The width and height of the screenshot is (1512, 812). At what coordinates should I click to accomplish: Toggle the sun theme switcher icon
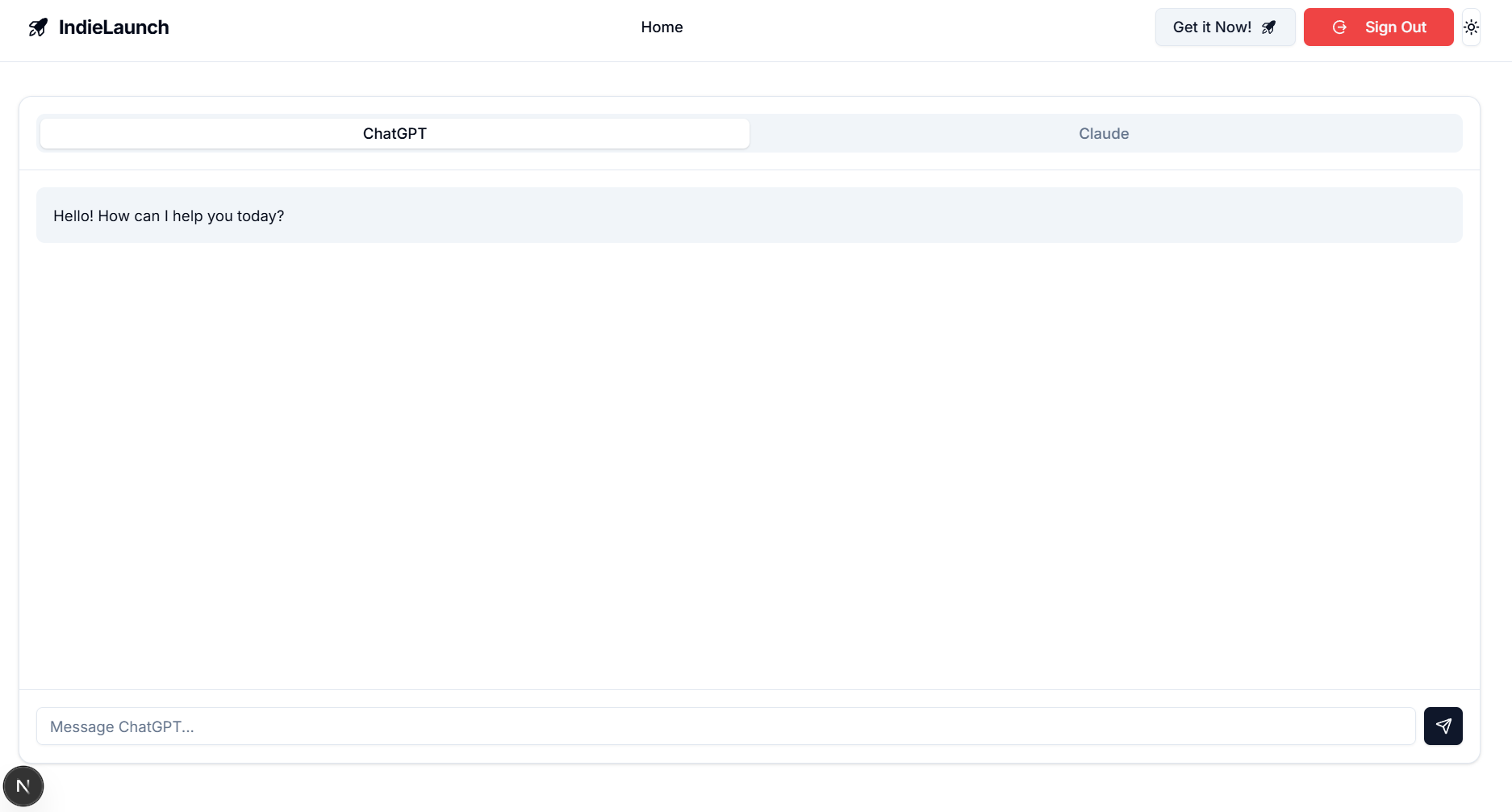(1471, 27)
